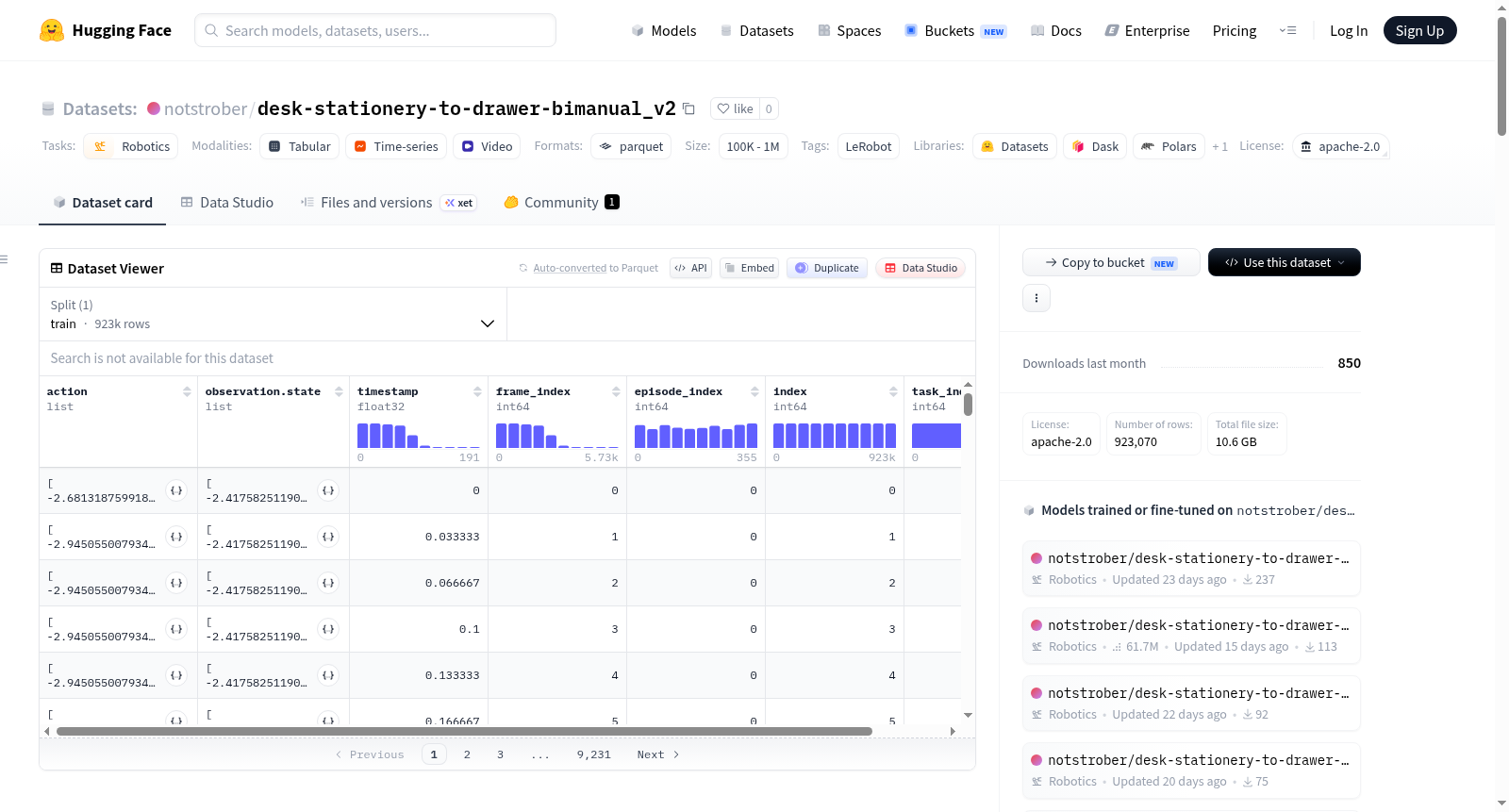Click the vertical scrollbar thumb of the data table

[968, 404]
